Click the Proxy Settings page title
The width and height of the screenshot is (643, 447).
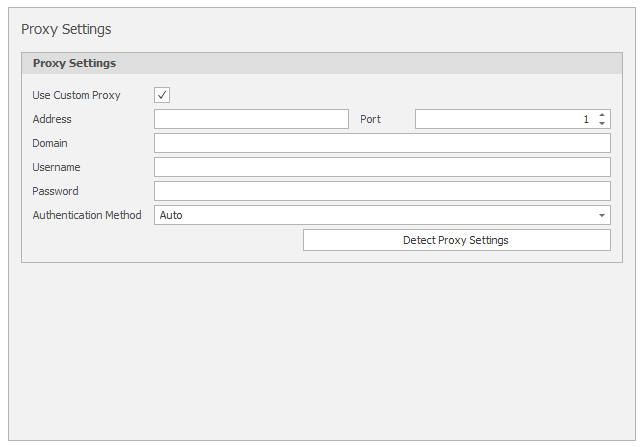66,29
